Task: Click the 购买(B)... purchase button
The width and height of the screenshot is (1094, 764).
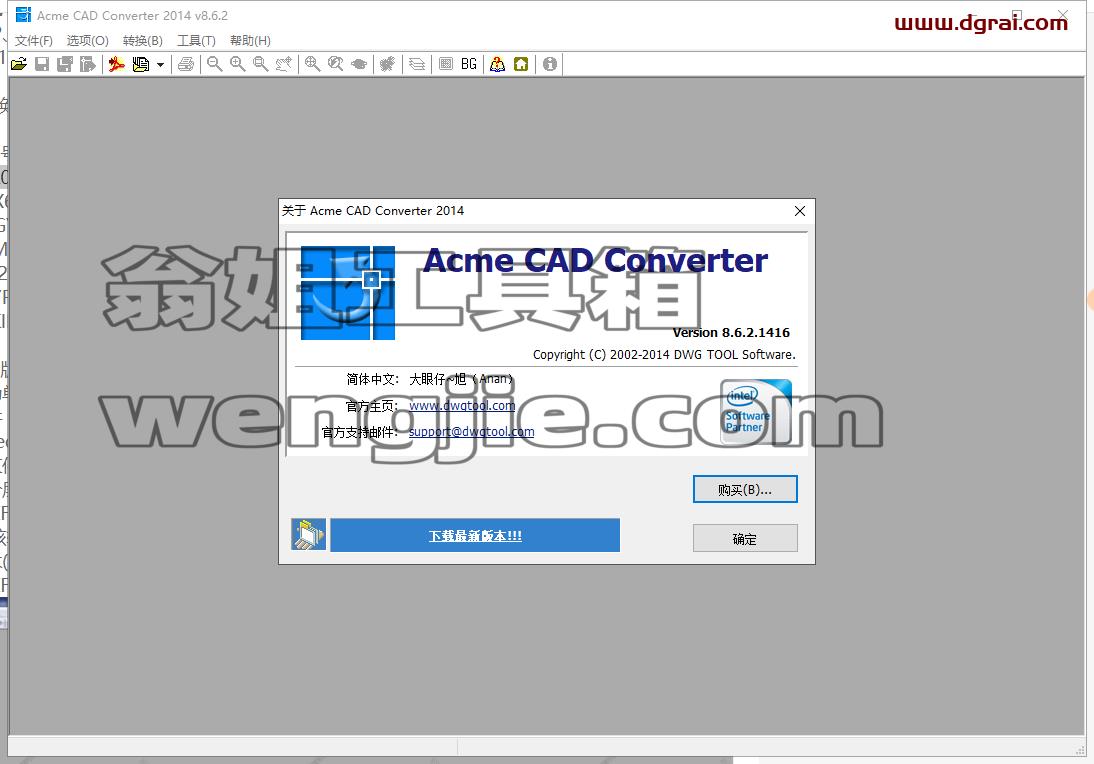Action: [x=745, y=489]
